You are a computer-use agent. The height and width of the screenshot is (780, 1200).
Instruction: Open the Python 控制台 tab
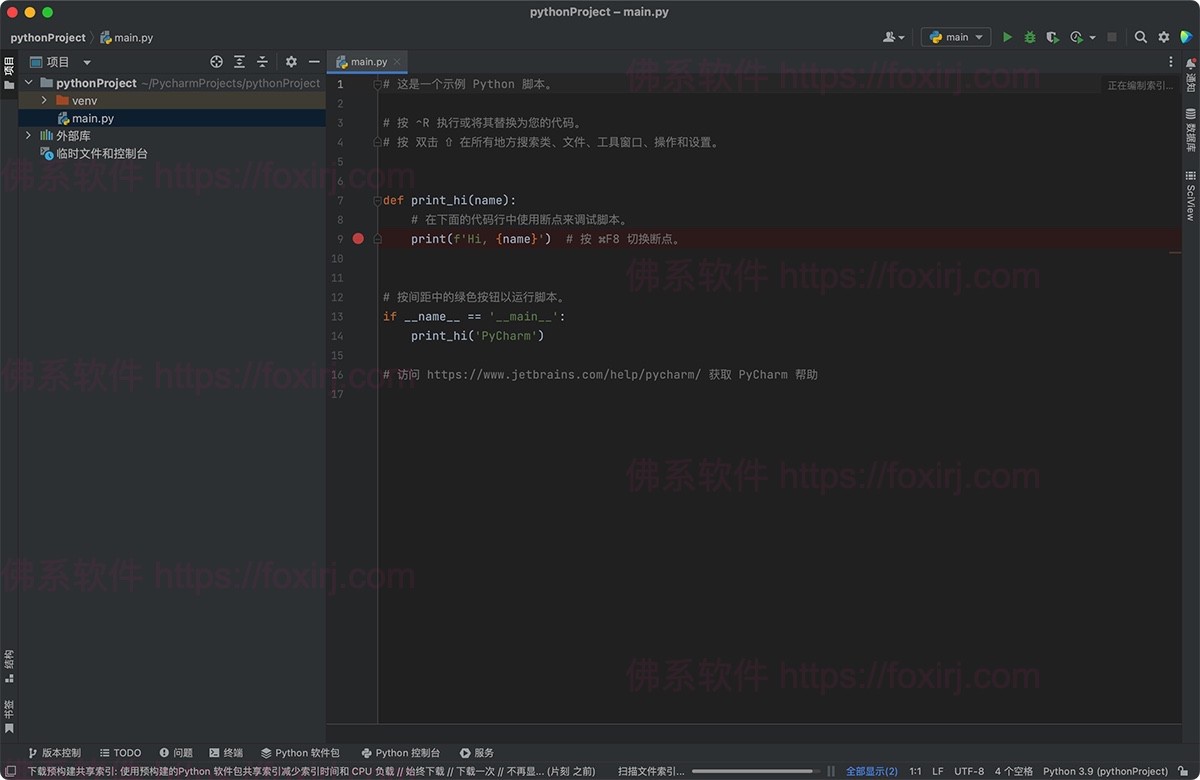[401, 752]
